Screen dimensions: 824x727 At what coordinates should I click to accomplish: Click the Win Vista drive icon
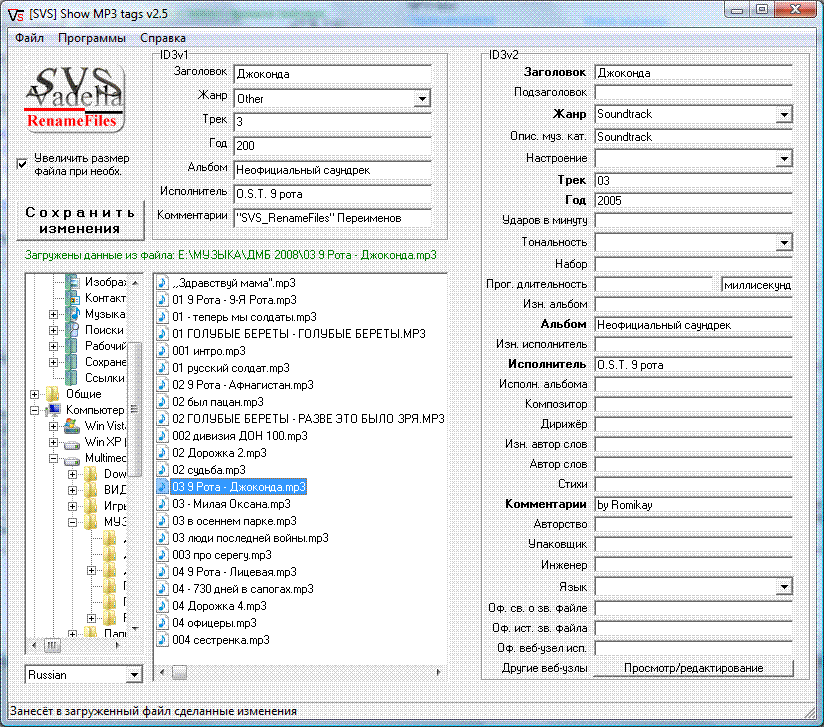point(72,426)
